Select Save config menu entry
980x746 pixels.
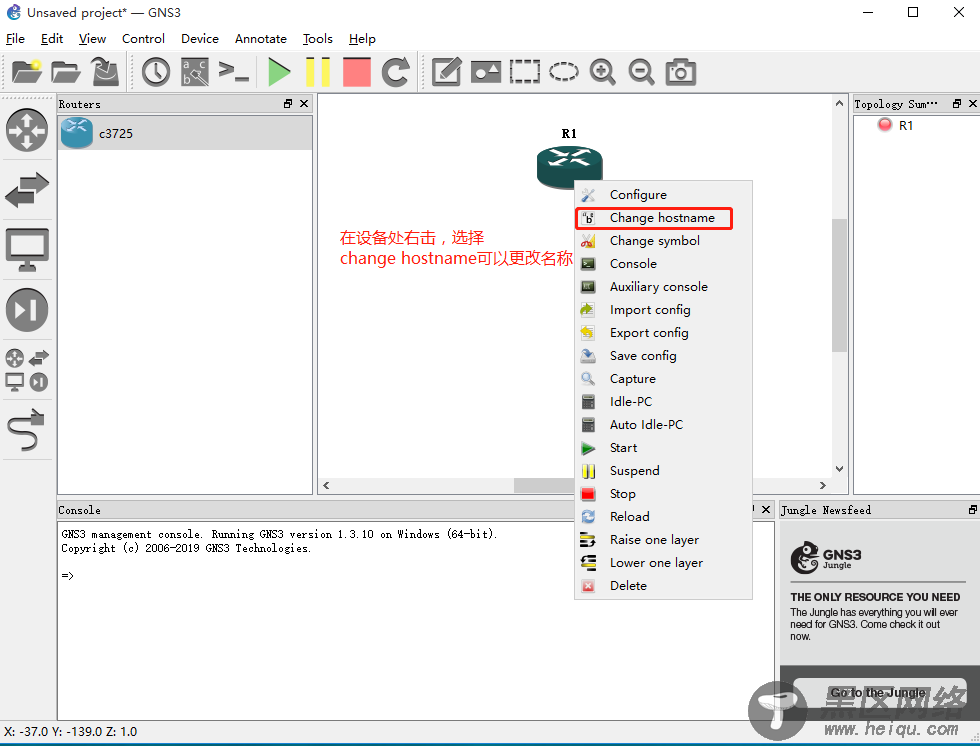(663, 356)
